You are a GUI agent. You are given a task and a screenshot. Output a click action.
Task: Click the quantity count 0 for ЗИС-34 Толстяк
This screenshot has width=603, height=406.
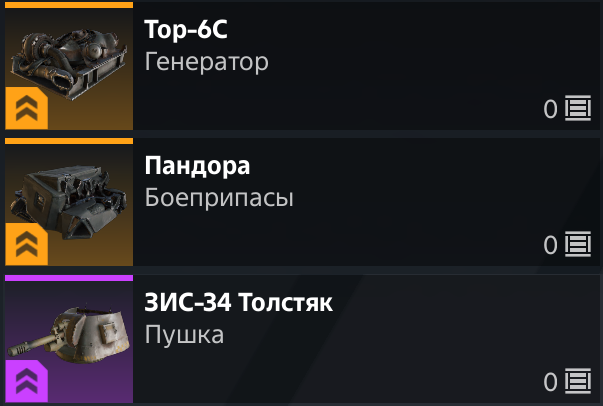click(x=550, y=382)
